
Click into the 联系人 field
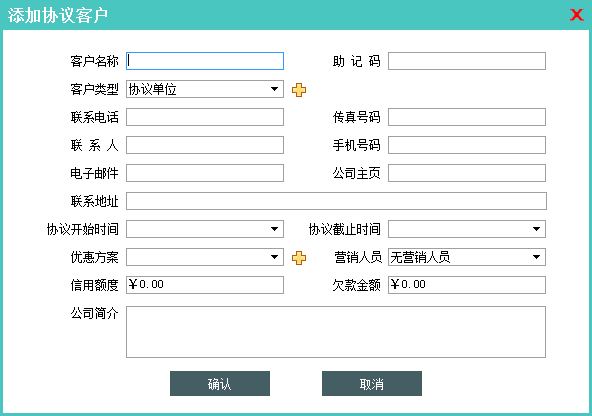[x=205, y=145]
